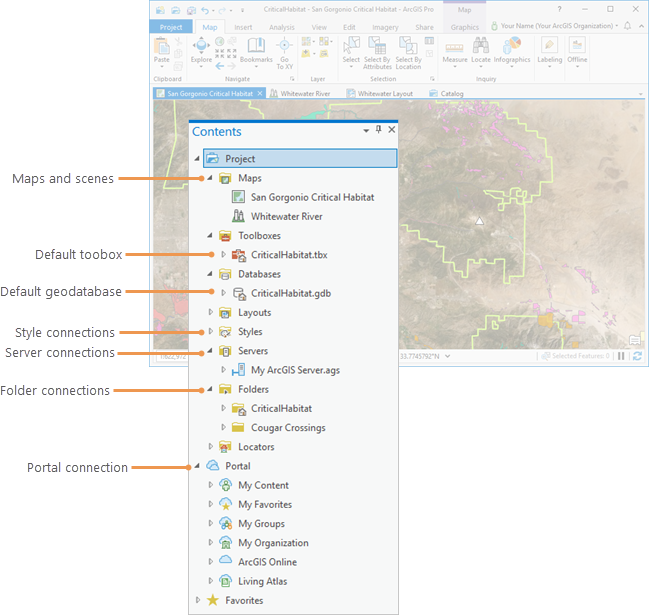Viewport: 649px width, 615px height.
Task: Refresh the map view
Action: tap(637, 356)
